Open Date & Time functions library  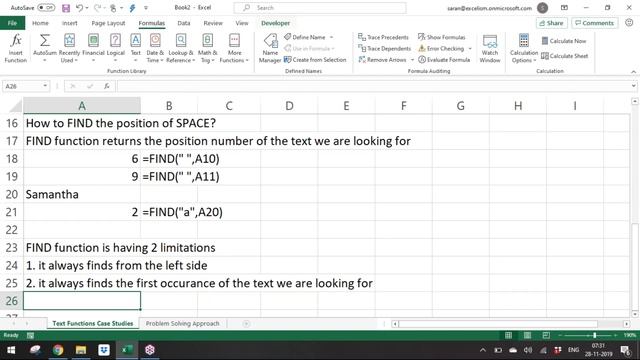(155, 48)
